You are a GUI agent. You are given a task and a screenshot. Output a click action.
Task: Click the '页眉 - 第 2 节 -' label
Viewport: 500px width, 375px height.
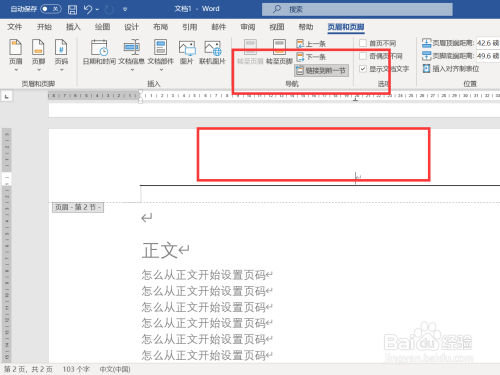coord(78,207)
